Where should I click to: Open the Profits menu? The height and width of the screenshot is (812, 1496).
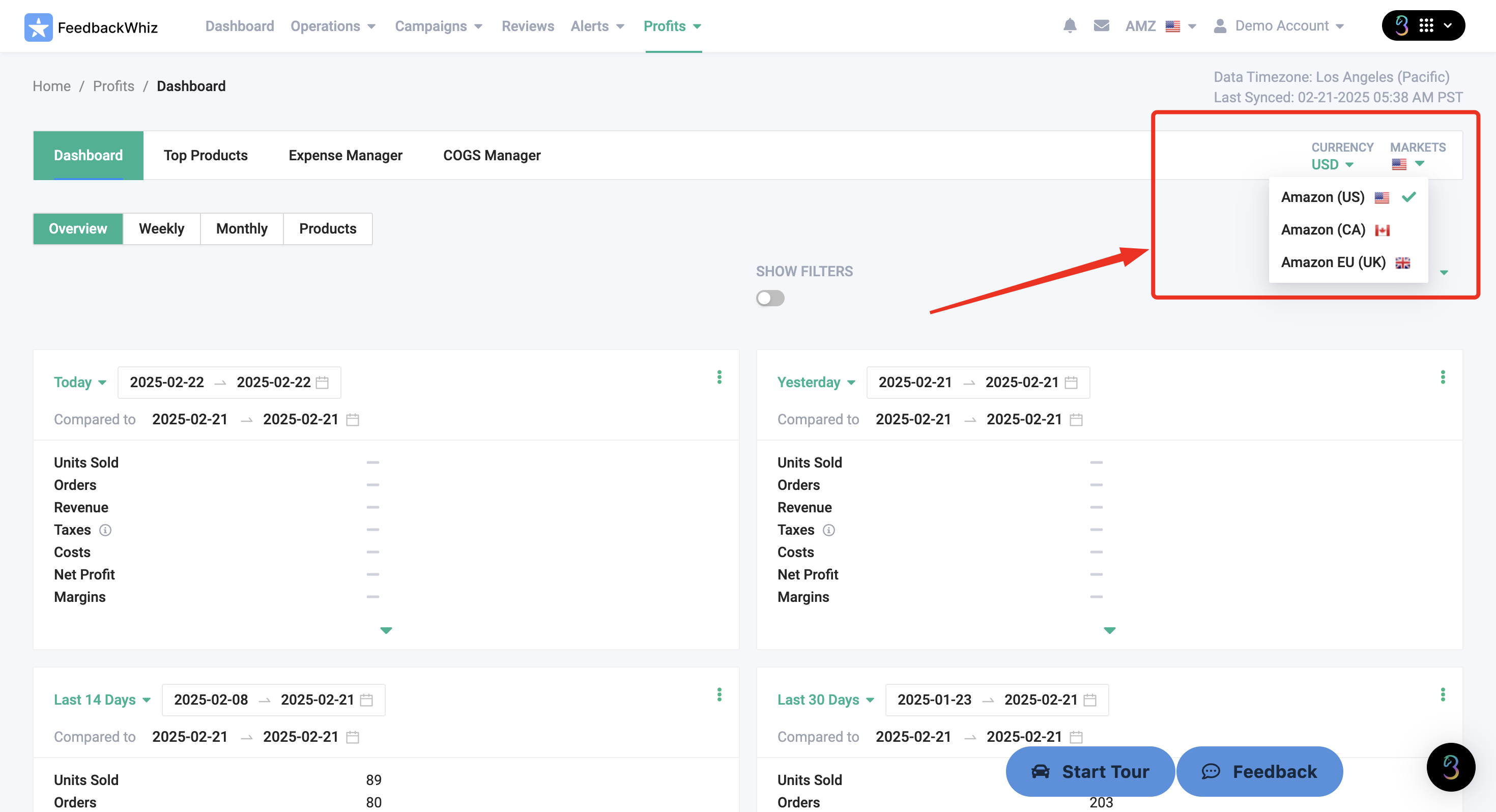673,26
